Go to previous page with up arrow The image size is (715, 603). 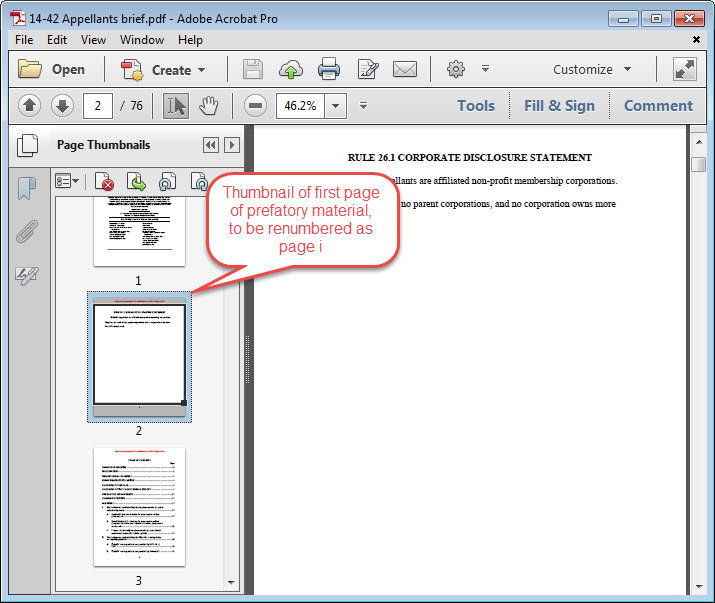point(29,105)
